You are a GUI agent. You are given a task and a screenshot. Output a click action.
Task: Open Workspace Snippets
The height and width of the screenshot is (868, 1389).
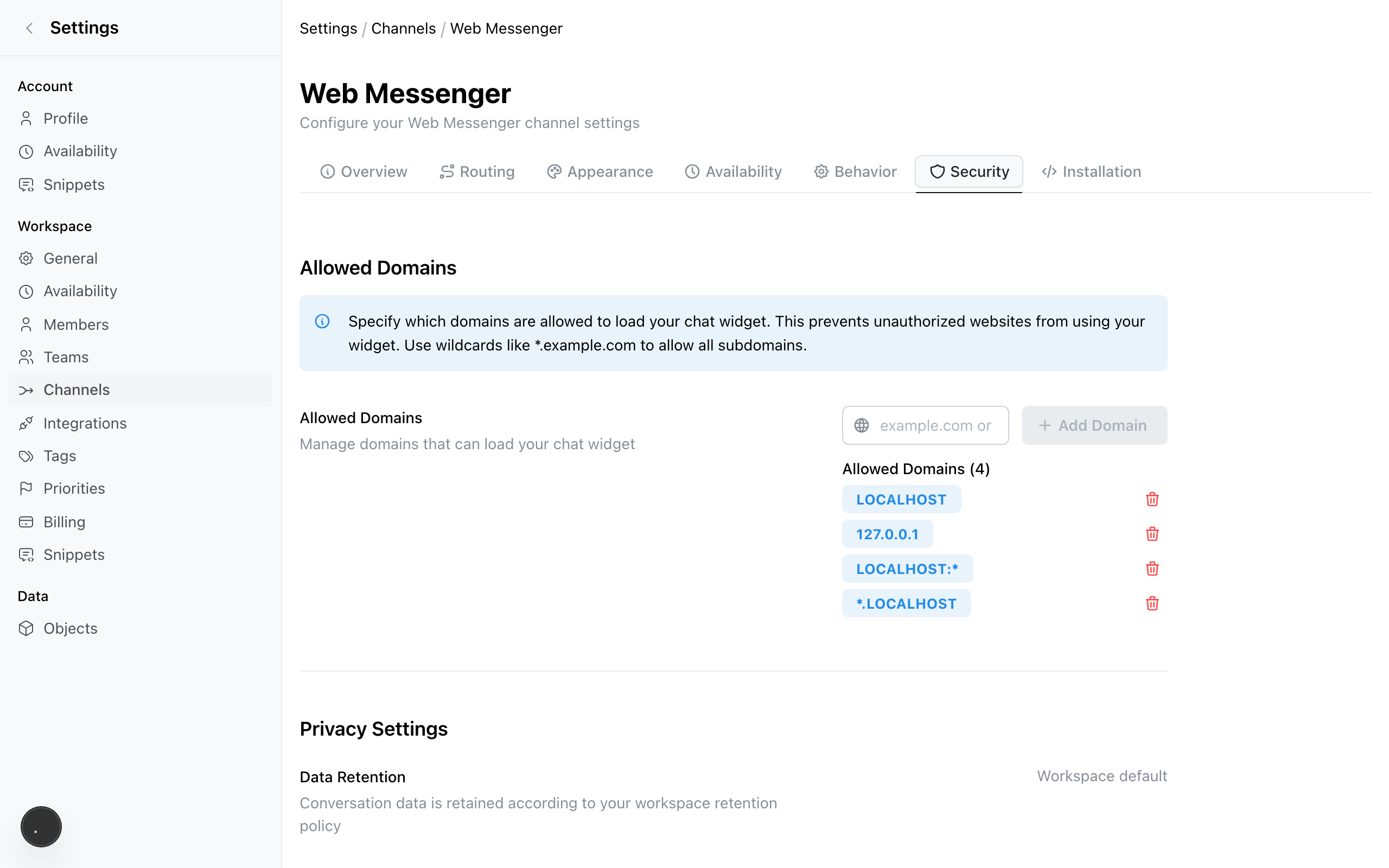tap(141, 554)
